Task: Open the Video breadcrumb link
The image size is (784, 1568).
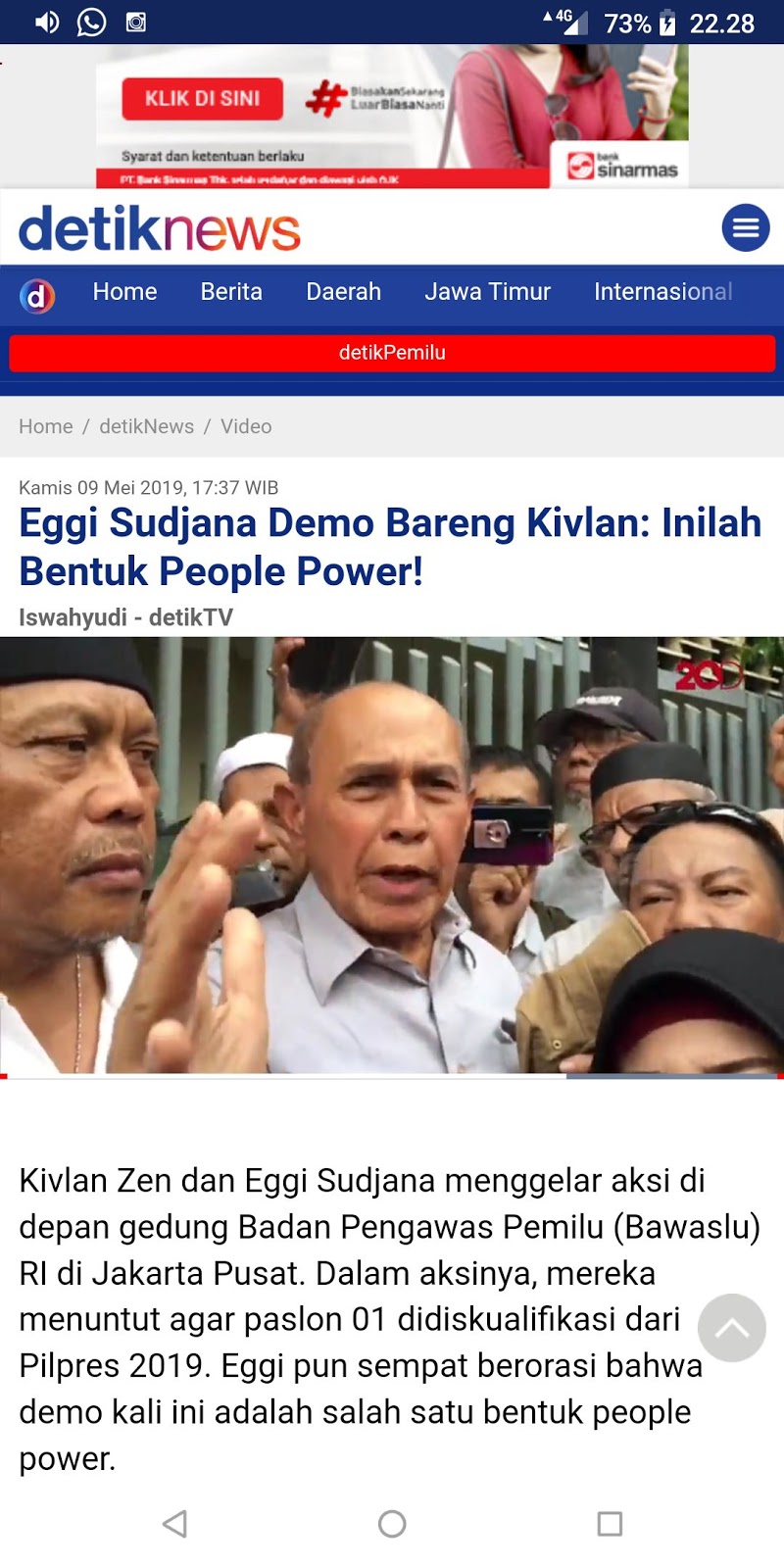Action: 246,426
